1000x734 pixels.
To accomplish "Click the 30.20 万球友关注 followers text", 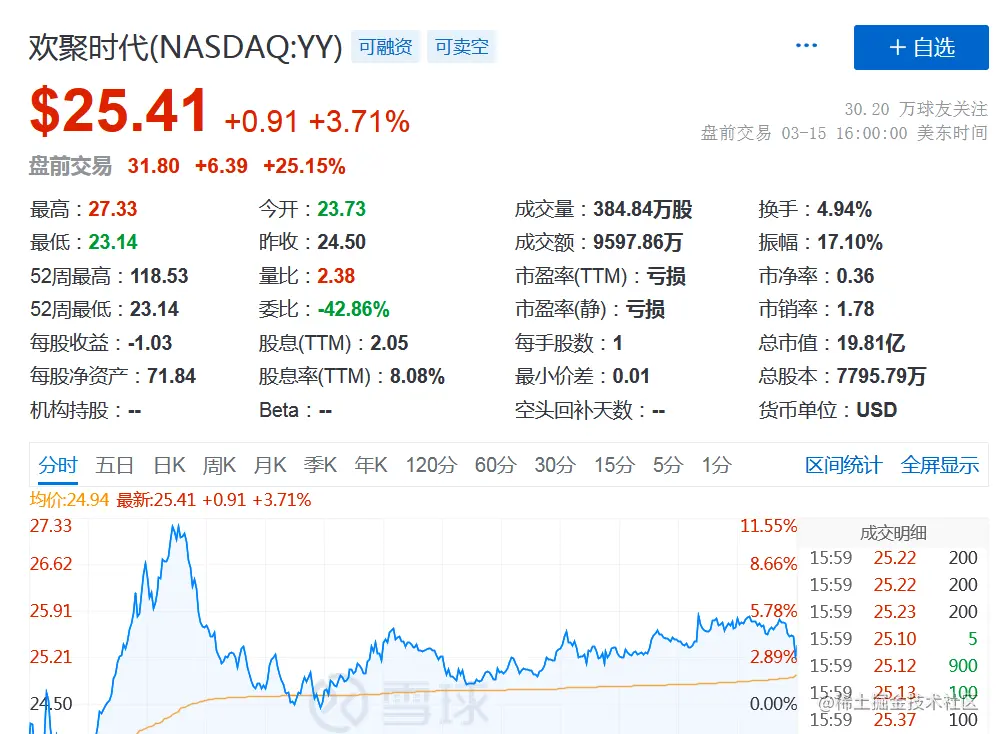I will [916, 109].
